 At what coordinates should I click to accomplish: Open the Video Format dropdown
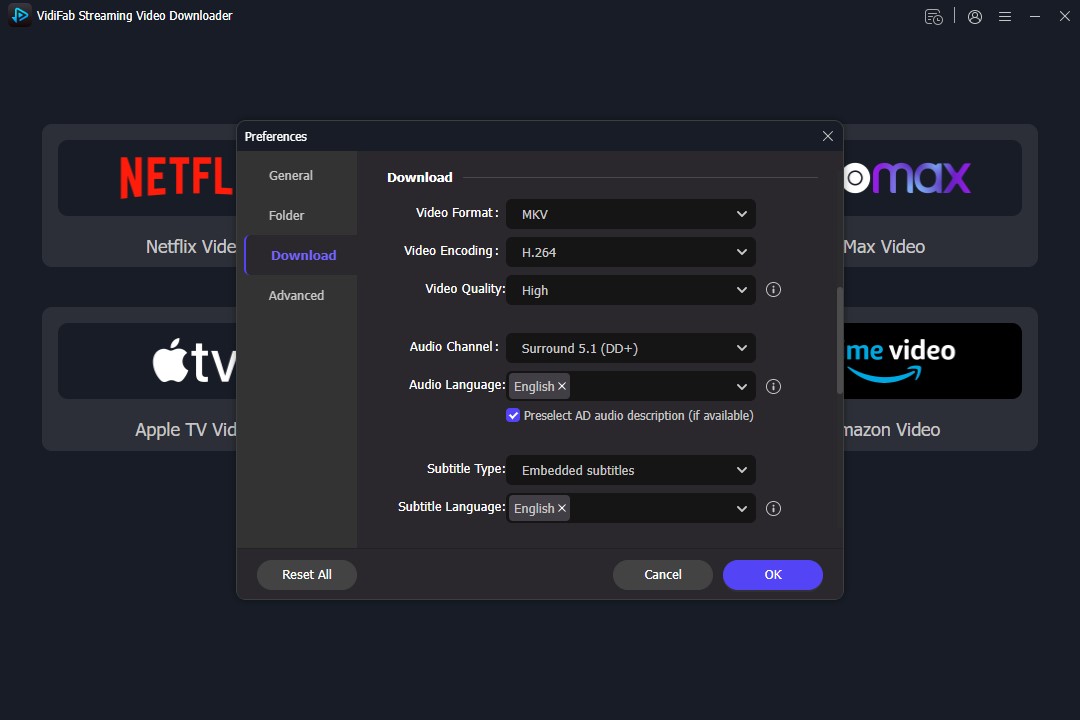click(630, 213)
